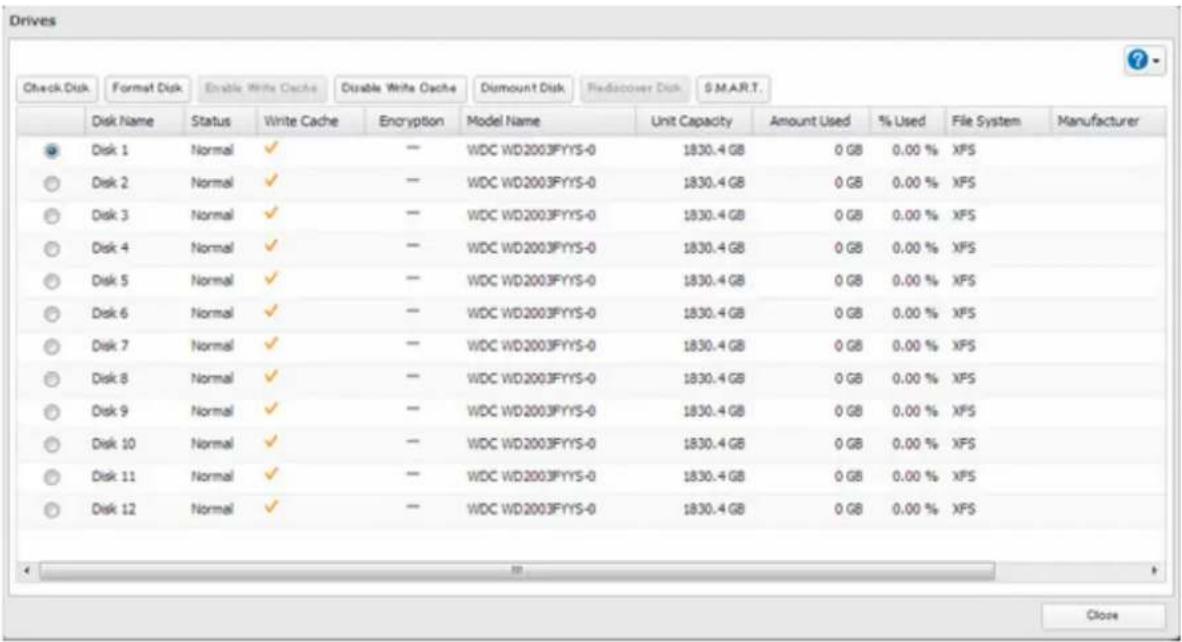The height and width of the screenshot is (642, 1182).
Task: Click the Normal status of Disk 9
Action: pos(212,411)
